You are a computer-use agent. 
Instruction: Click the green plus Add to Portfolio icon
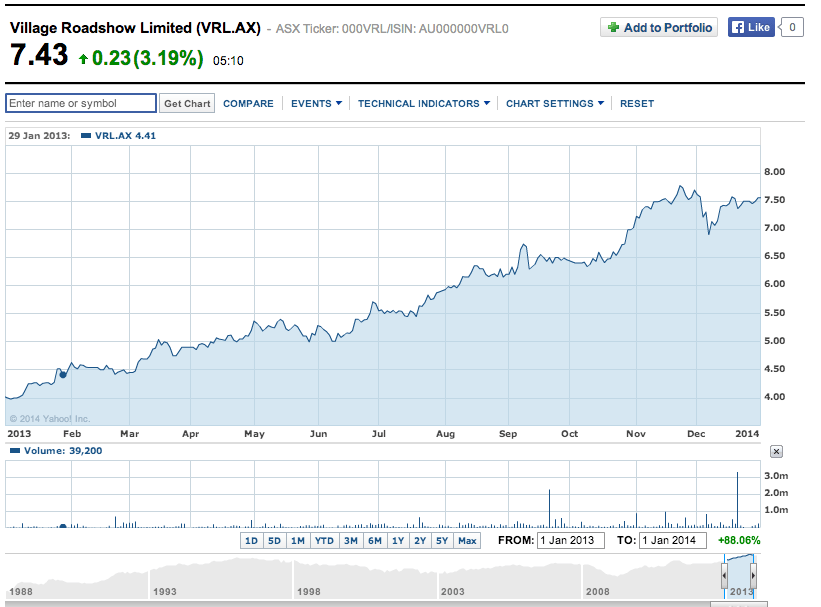pyautogui.click(x=613, y=27)
